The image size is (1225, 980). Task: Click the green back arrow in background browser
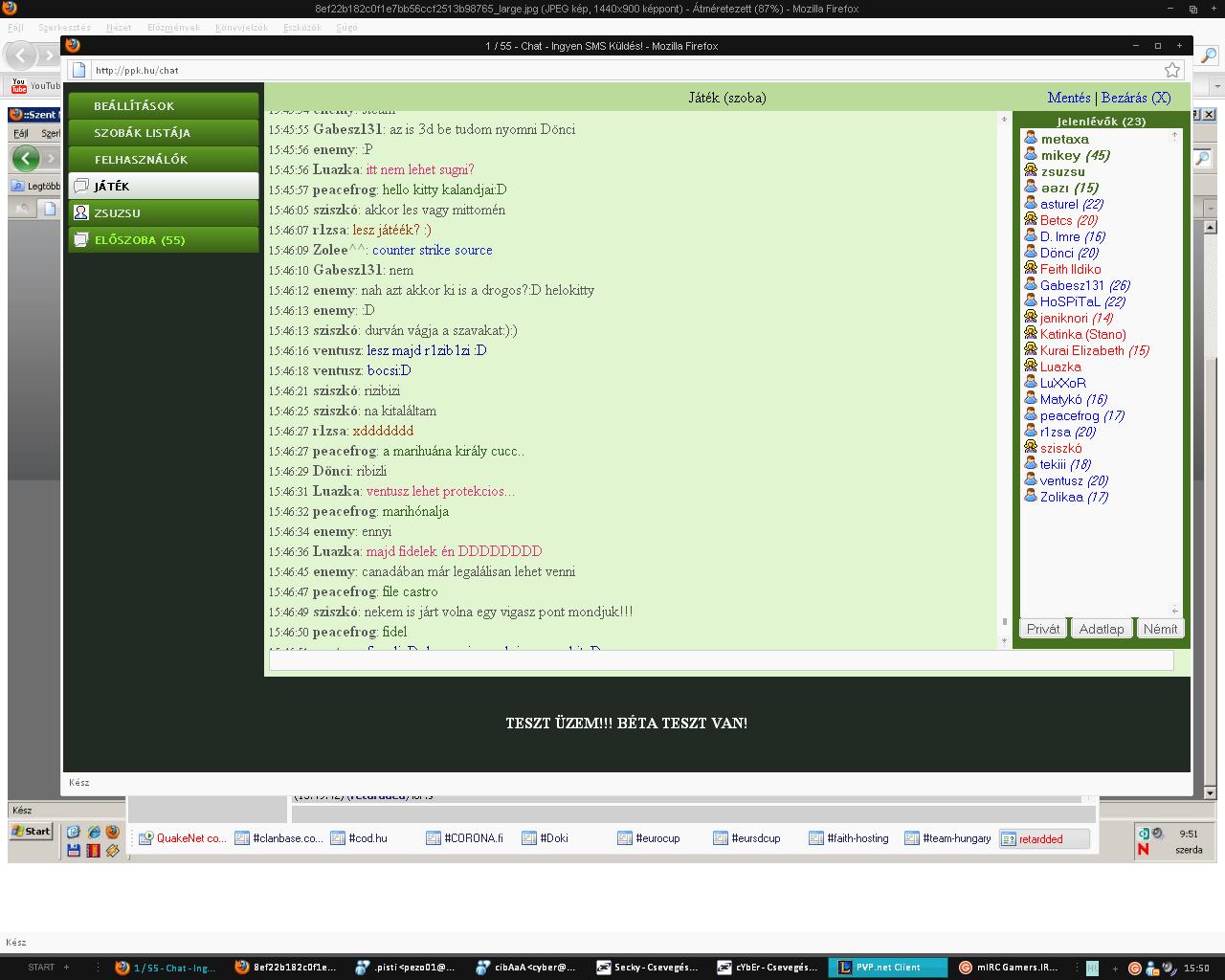click(26, 158)
